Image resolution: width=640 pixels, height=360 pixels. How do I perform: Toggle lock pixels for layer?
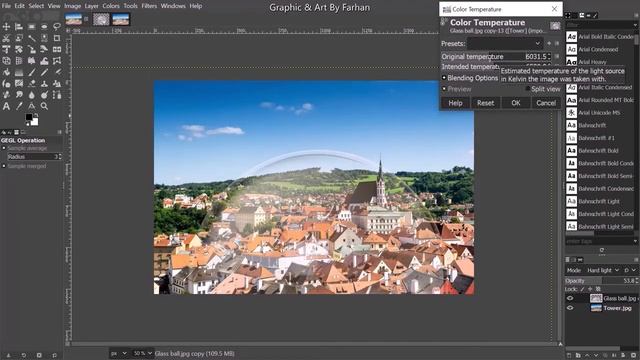(582, 289)
